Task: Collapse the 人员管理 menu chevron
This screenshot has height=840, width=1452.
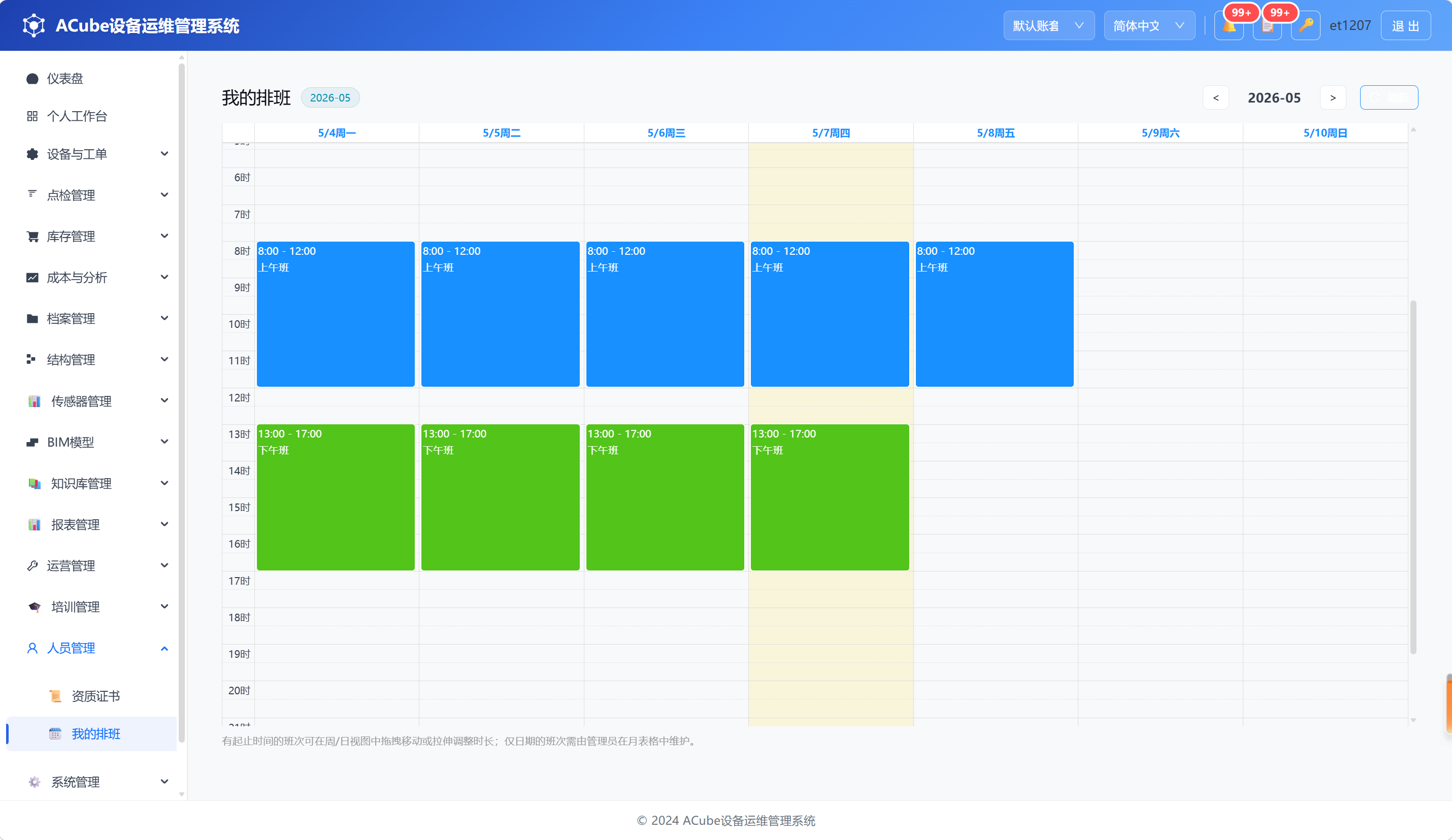Action: point(164,648)
